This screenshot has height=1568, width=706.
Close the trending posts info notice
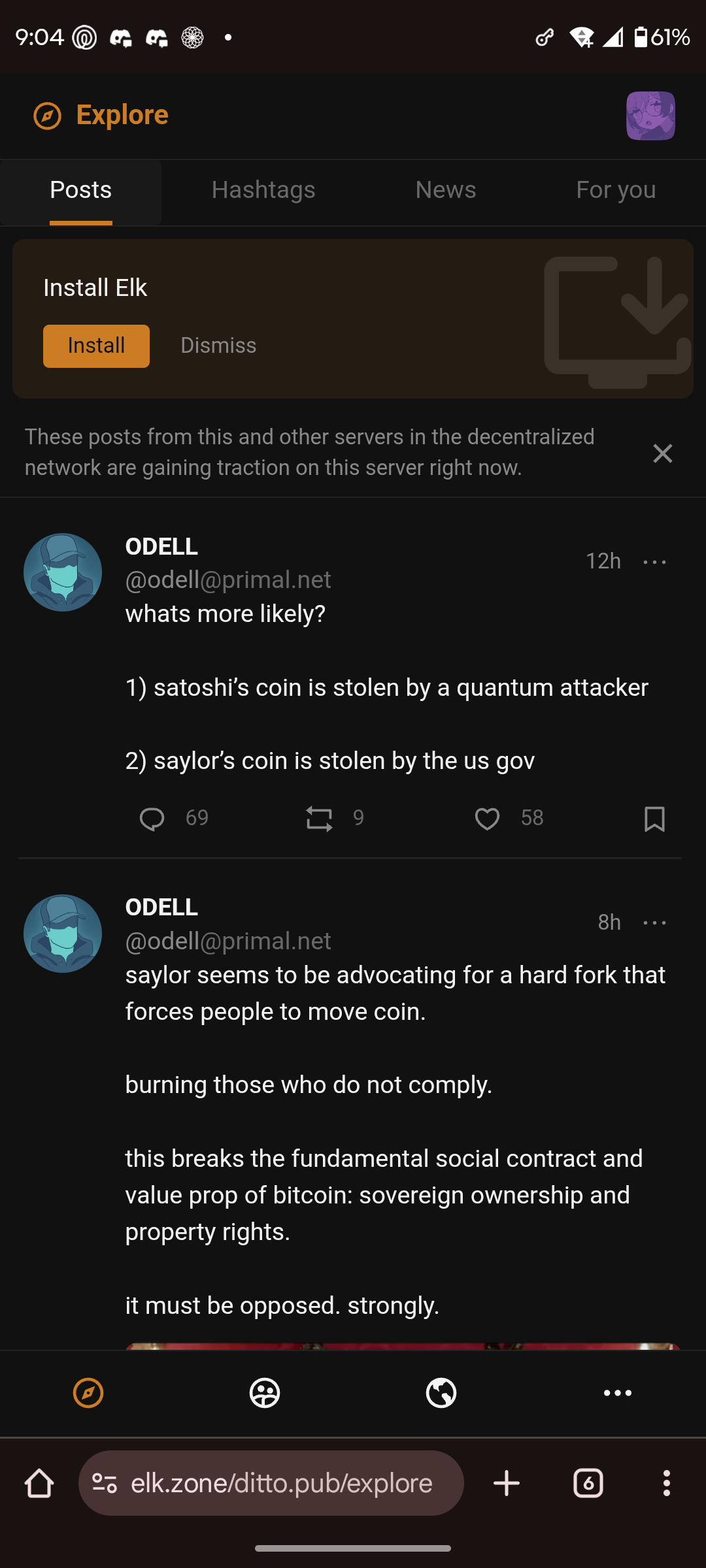(x=662, y=453)
